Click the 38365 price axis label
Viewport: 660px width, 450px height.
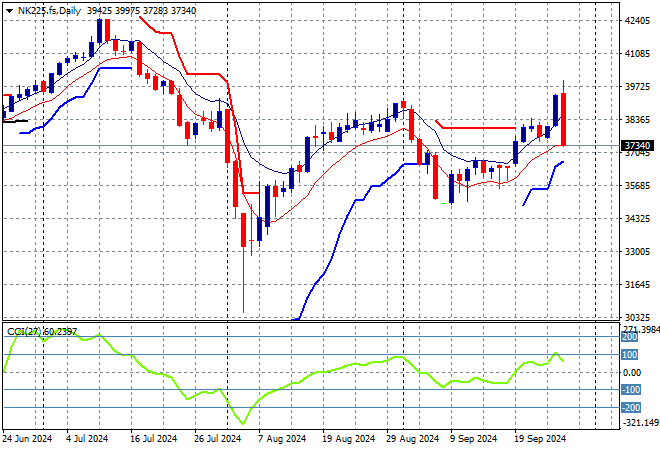pyautogui.click(x=637, y=120)
